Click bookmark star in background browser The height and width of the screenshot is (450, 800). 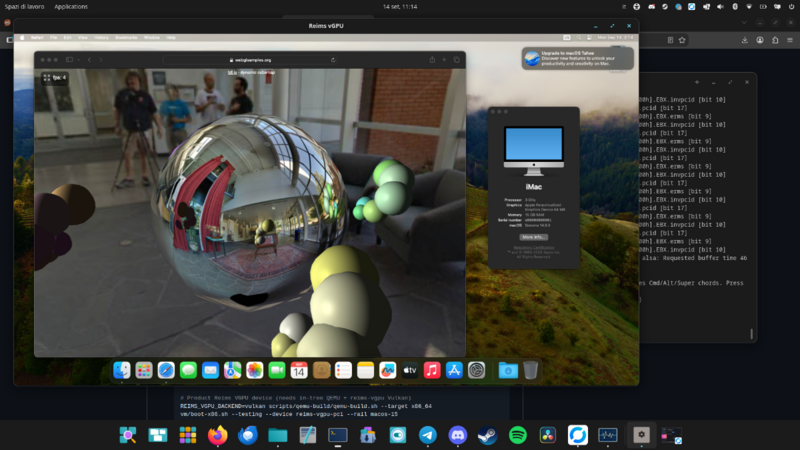tap(682, 40)
